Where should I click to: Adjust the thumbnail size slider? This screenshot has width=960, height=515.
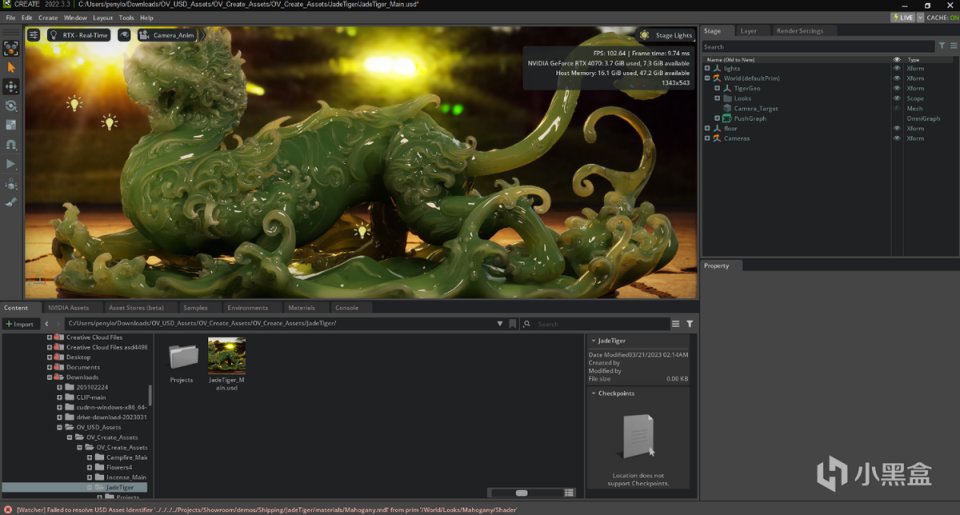click(521, 493)
